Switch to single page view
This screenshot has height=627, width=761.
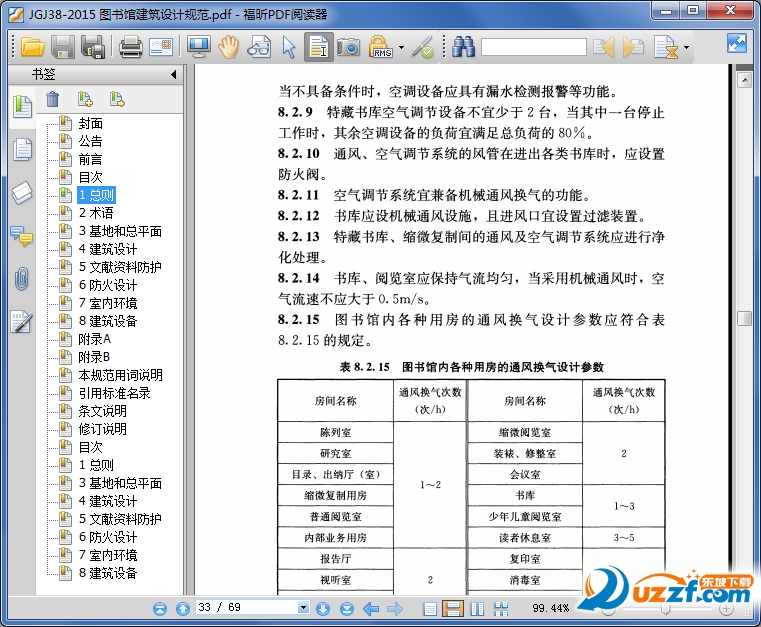point(430,608)
